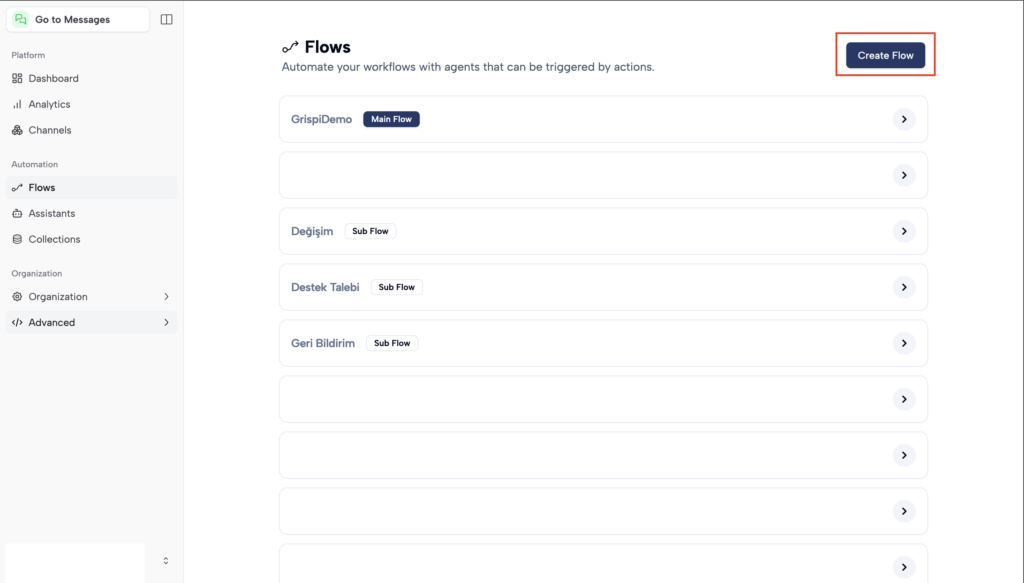Open GrispiDemo flow via its arrow
Screen dimensions: 1024x583
pos(903,119)
